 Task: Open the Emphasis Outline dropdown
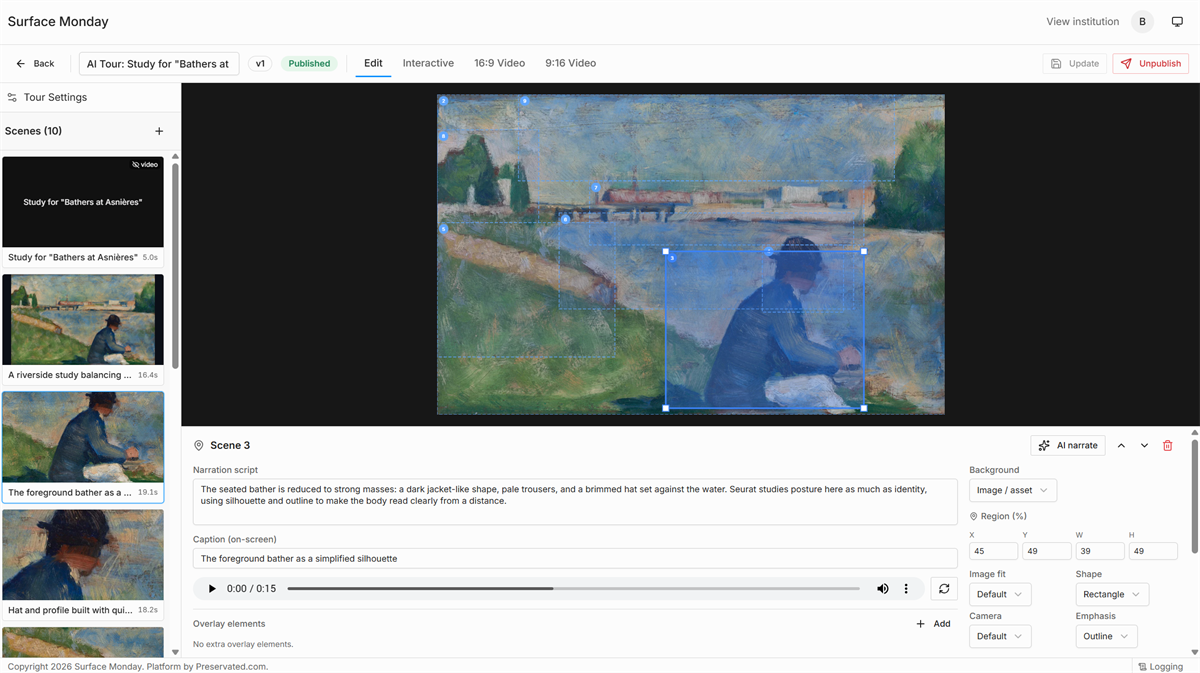(x=1106, y=636)
